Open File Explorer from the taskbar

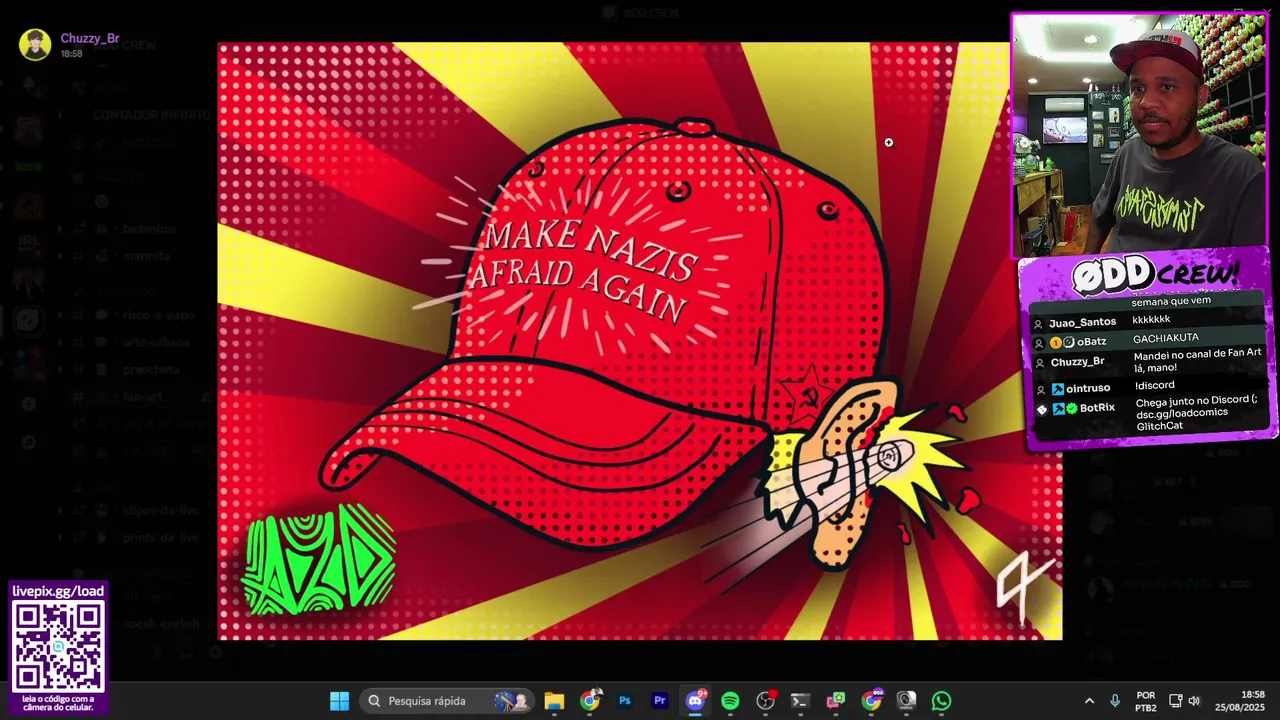[x=554, y=701]
